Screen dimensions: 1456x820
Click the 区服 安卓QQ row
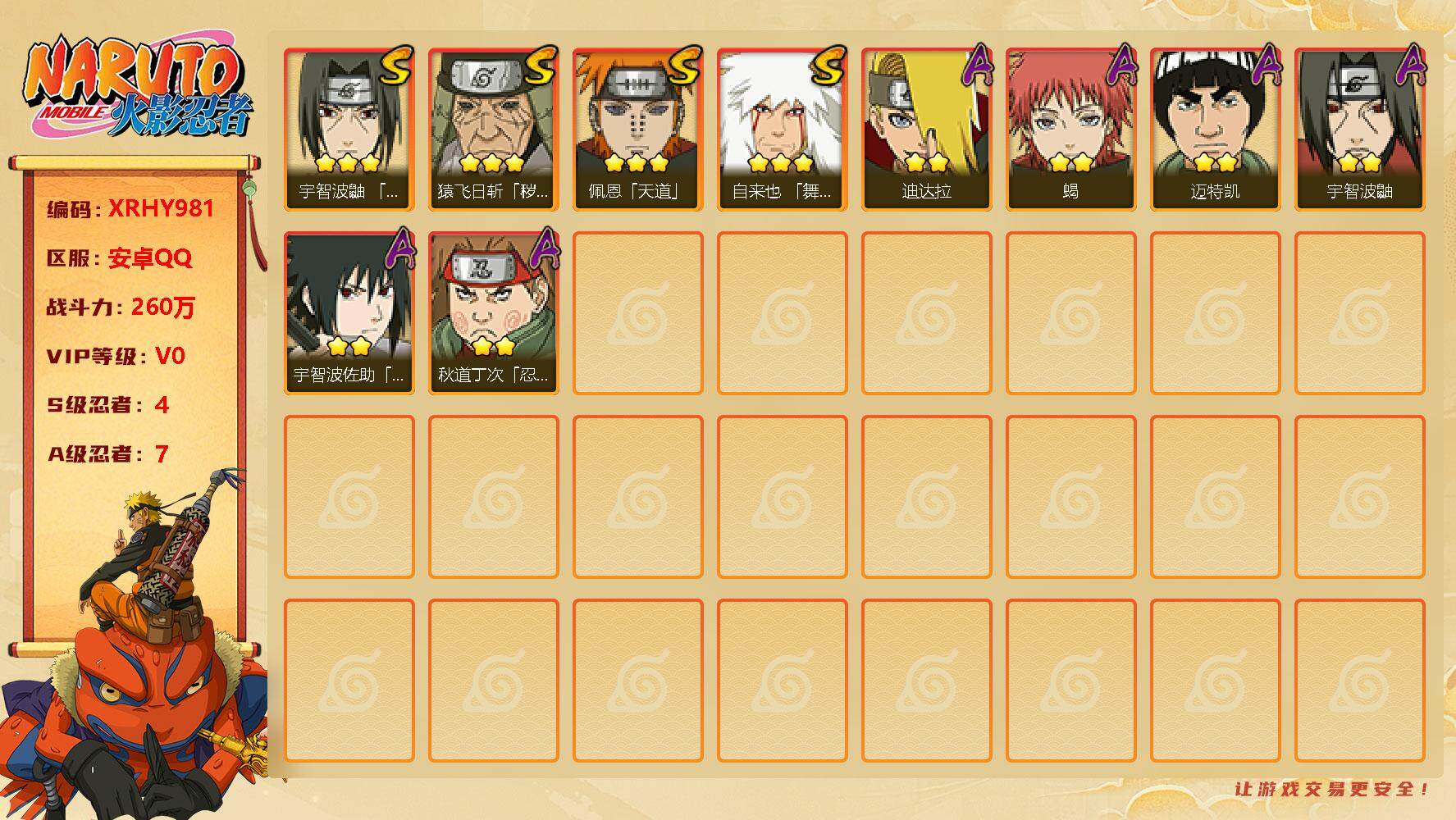coord(119,257)
